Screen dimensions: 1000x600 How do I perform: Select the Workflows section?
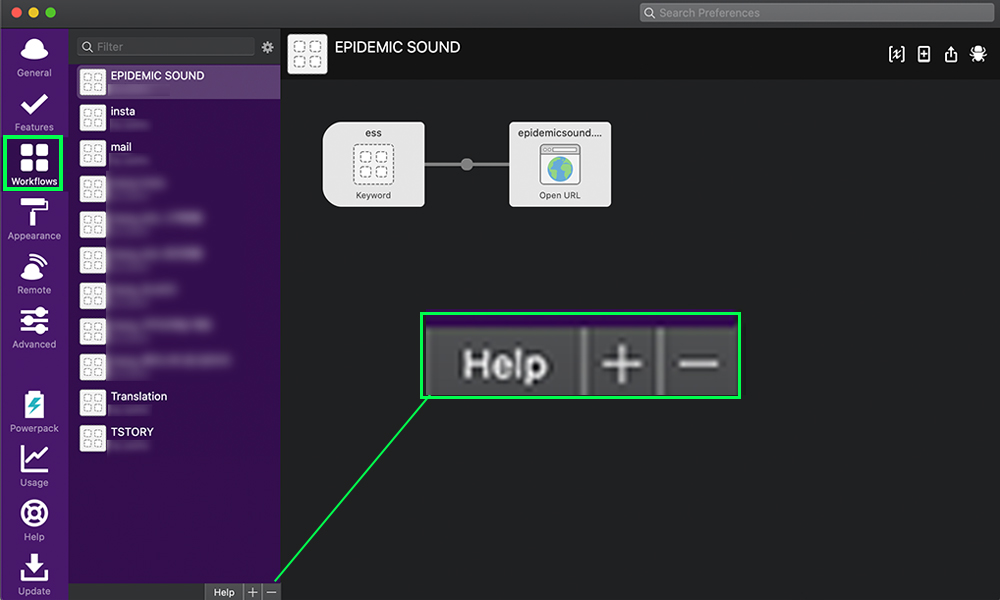coord(34,164)
